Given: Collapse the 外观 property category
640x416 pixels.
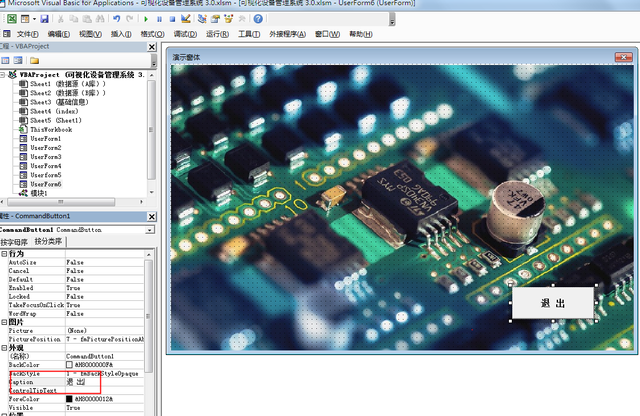Looking at the screenshot, I should coord(4,348).
